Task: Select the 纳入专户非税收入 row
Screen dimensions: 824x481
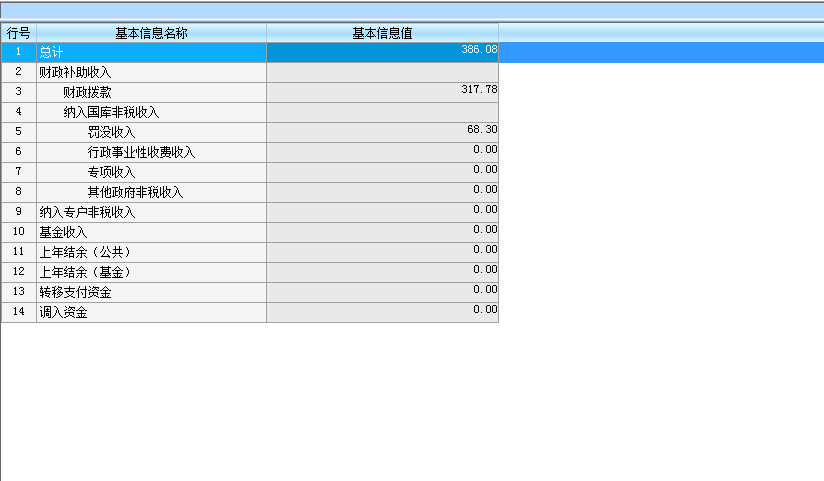Action: click(87, 212)
